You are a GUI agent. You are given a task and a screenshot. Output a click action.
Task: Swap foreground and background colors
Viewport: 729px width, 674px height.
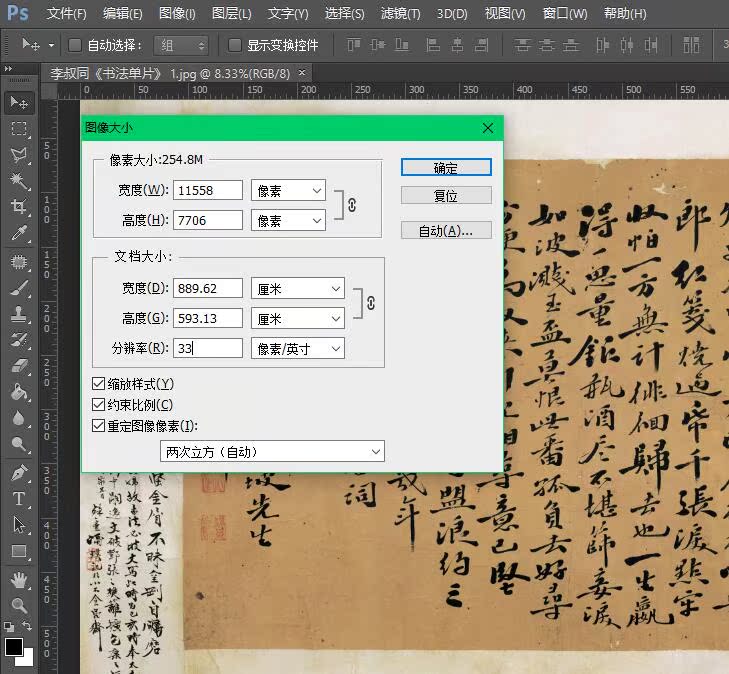tap(27, 626)
